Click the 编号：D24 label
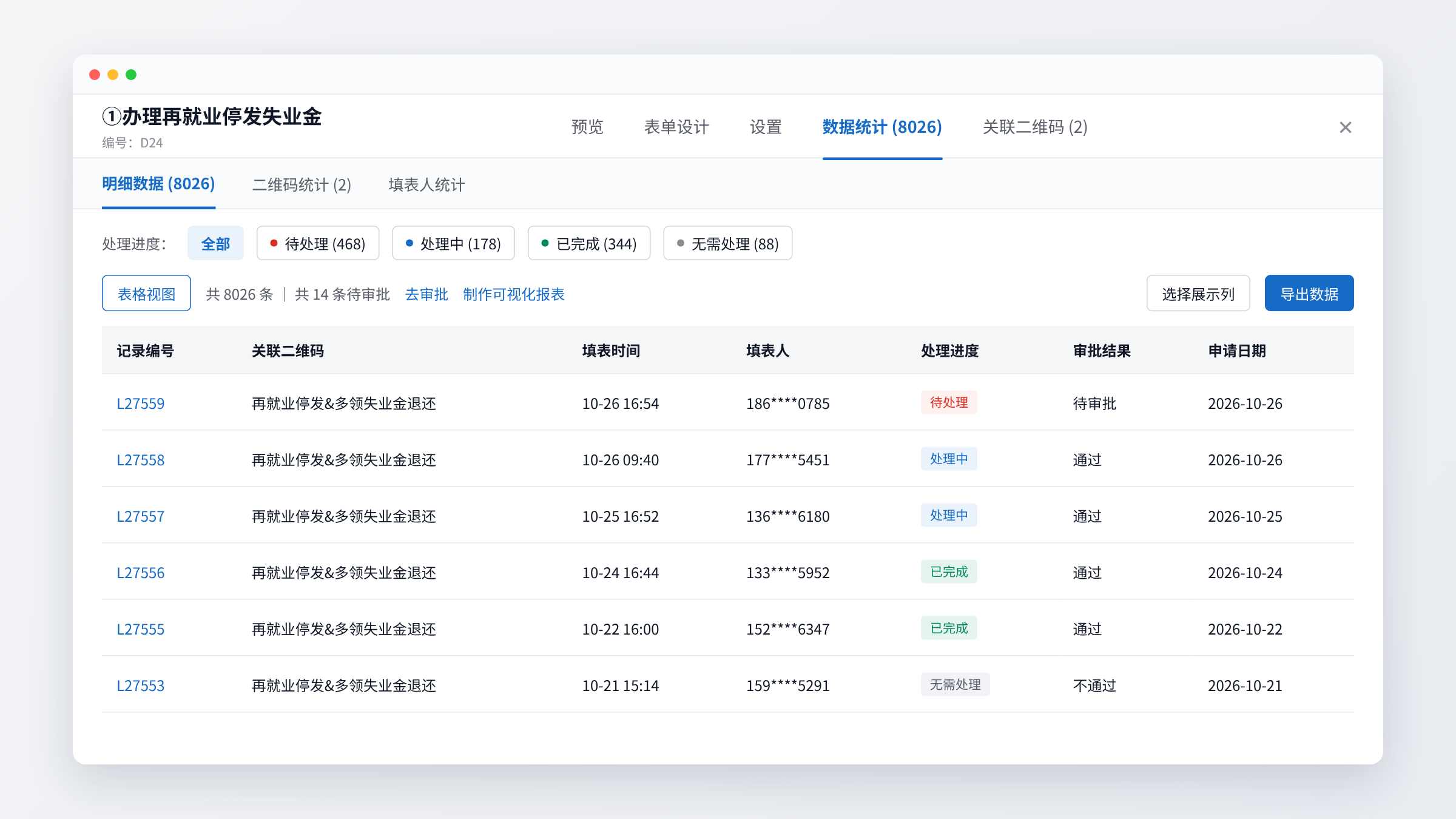1456x819 pixels. tap(132, 143)
